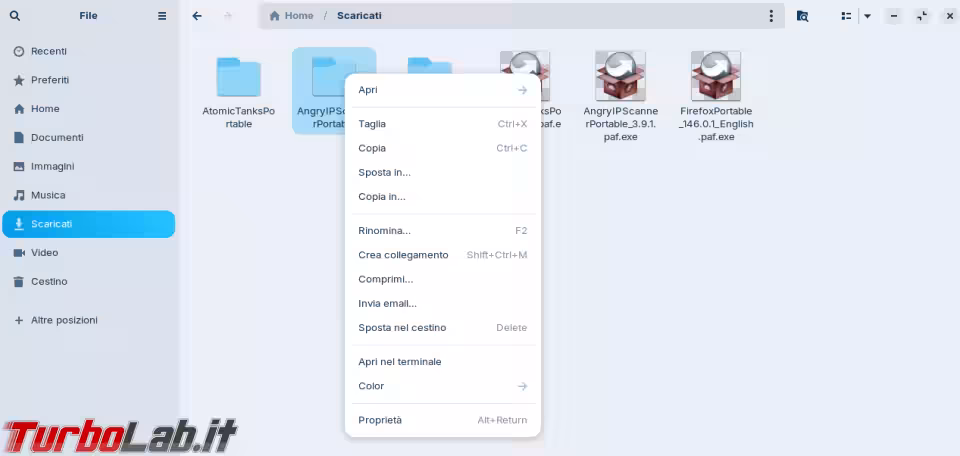The image size is (960, 456).
Task: Expand the view options dropdown arrow
Action: point(867,16)
